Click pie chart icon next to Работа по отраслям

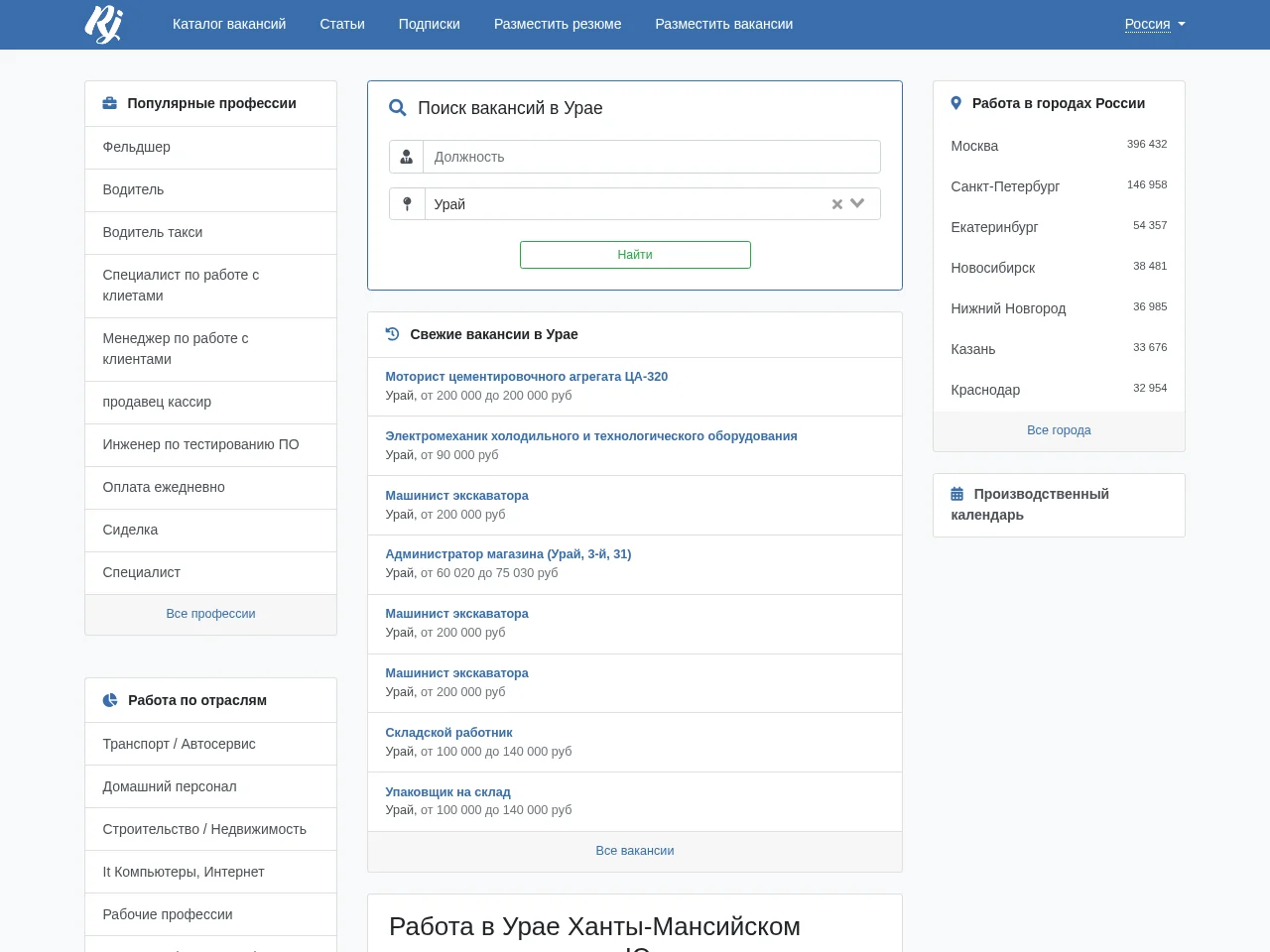pos(110,700)
